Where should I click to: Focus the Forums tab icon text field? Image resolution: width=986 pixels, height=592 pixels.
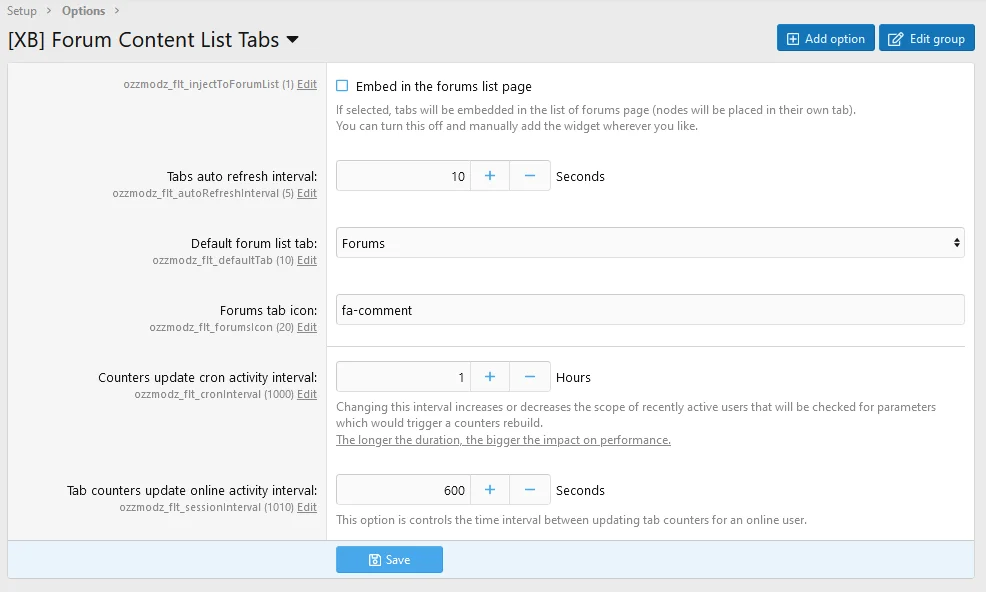tap(650, 310)
